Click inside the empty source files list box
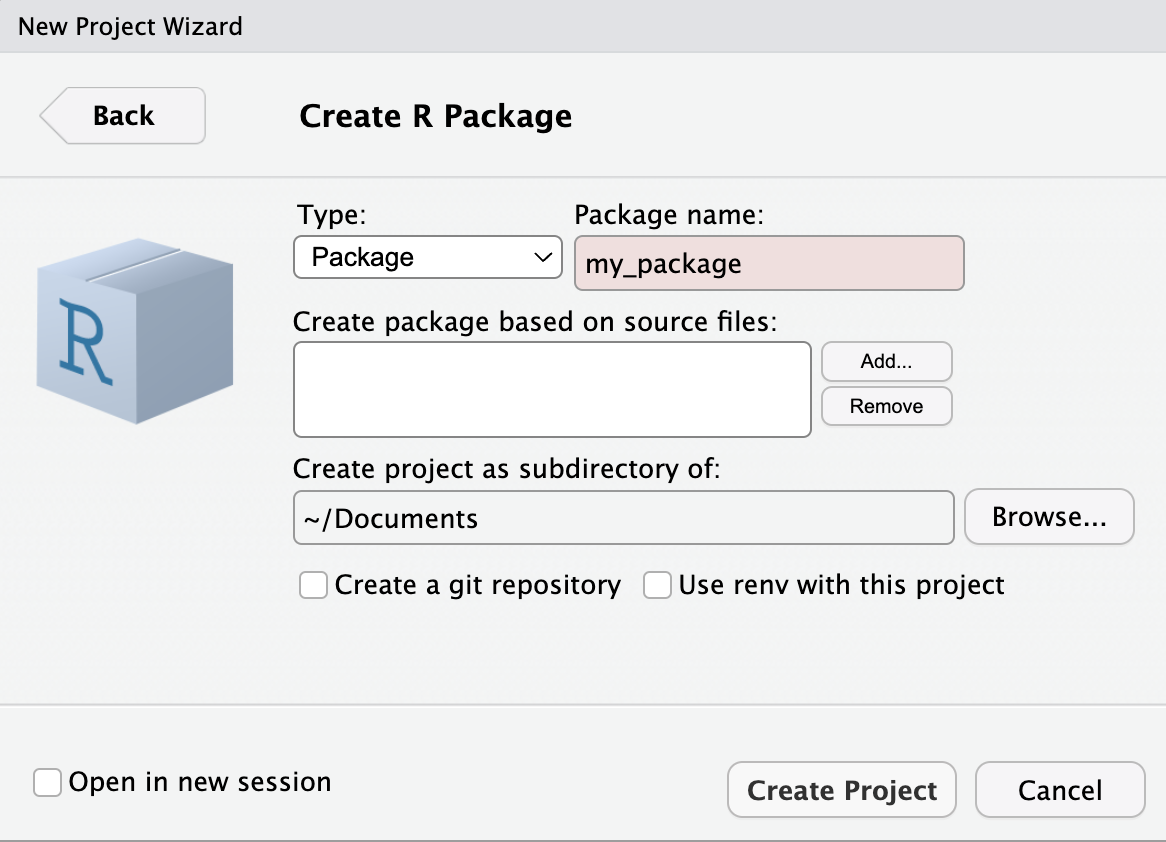The height and width of the screenshot is (842, 1166). pos(551,389)
